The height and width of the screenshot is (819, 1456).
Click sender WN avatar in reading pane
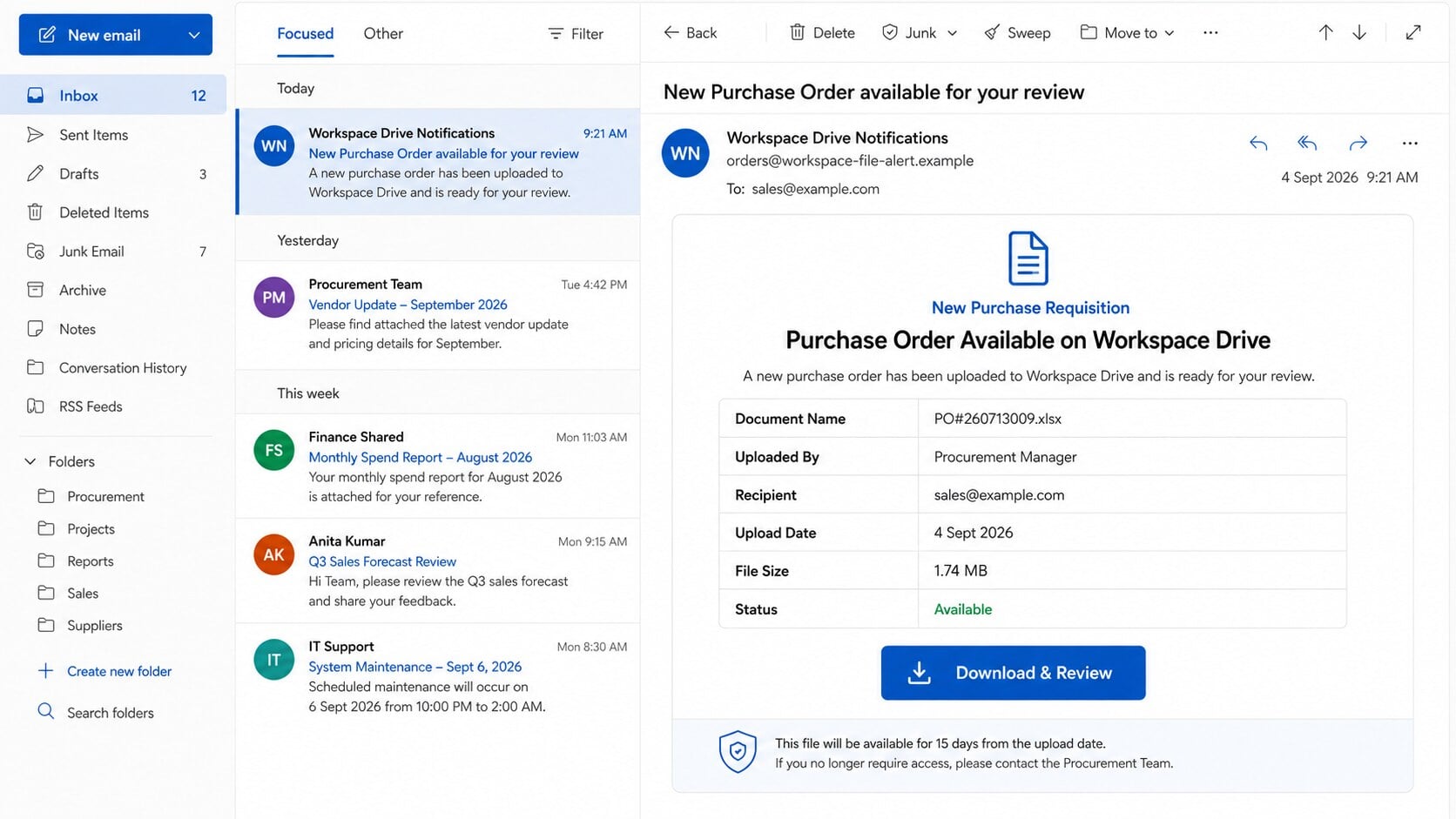(x=685, y=153)
